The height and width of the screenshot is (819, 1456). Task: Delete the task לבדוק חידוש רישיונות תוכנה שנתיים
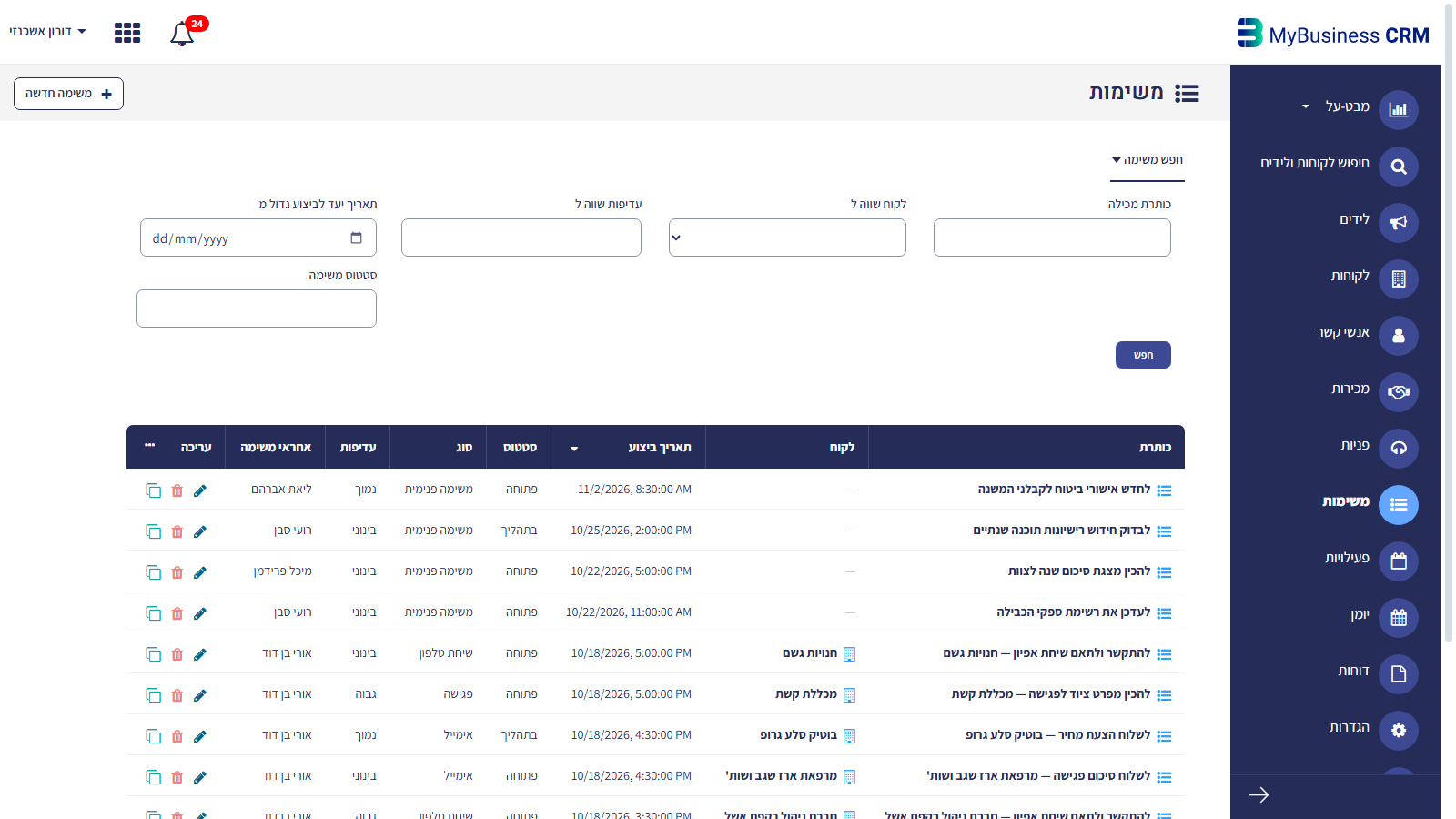point(177,531)
